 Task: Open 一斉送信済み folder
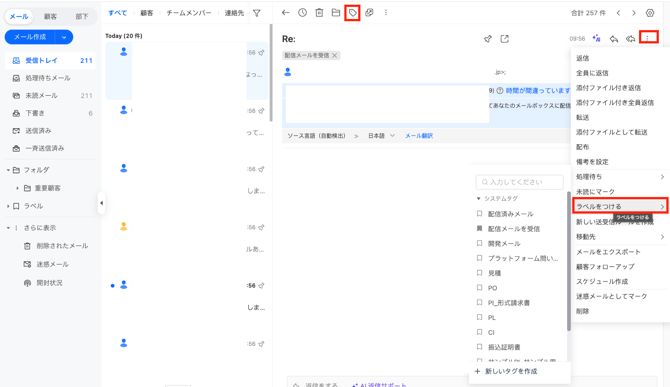(x=50, y=148)
